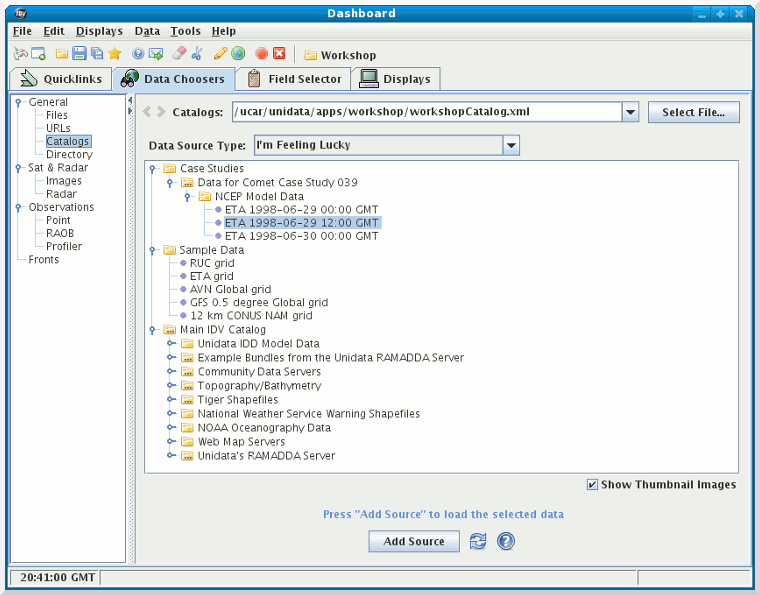Click the pink eraser toolbar icon
Viewport: 760px width, 595px height.
[x=179, y=54]
